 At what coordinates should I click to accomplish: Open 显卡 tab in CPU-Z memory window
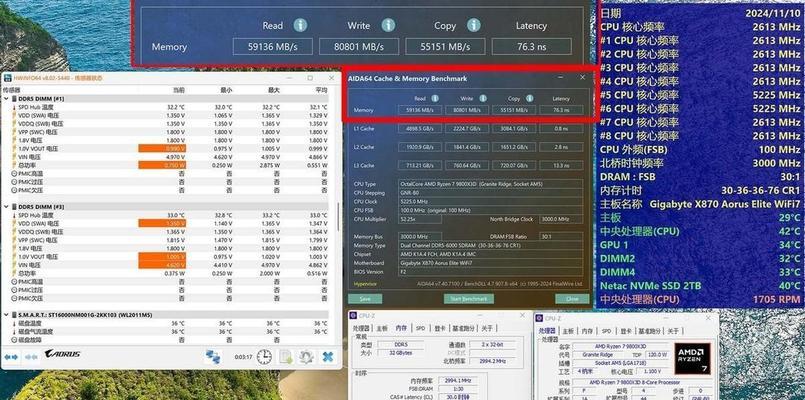click(x=439, y=328)
